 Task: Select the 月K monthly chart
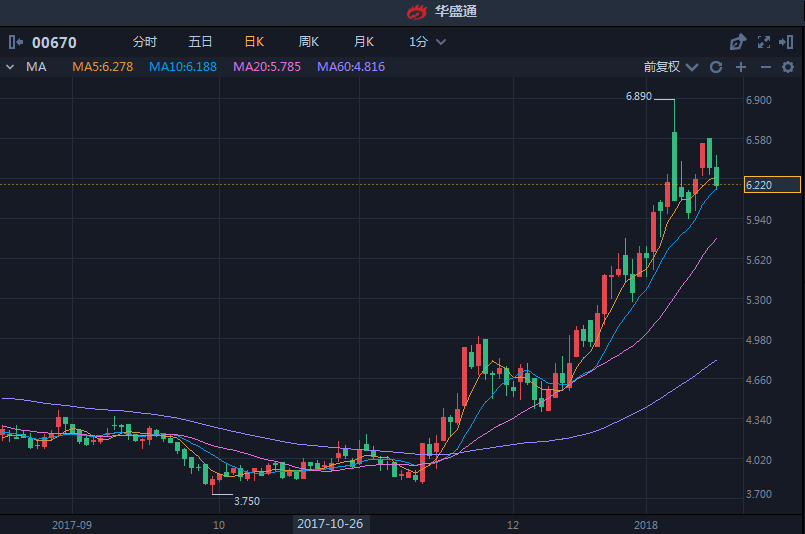[363, 42]
